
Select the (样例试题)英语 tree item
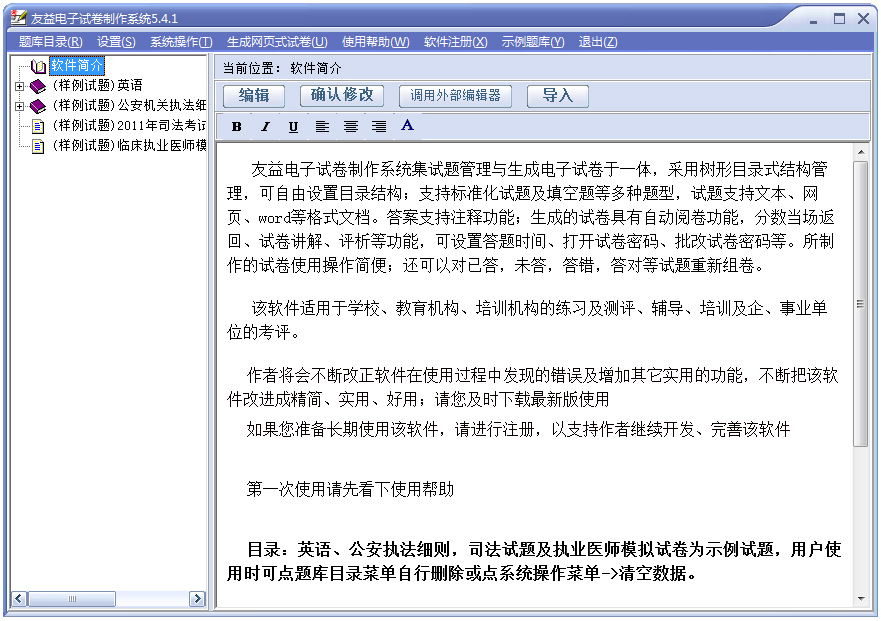[97, 85]
